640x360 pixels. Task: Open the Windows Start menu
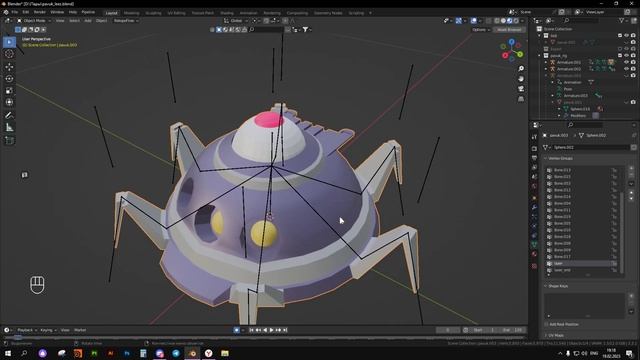coord(7,353)
